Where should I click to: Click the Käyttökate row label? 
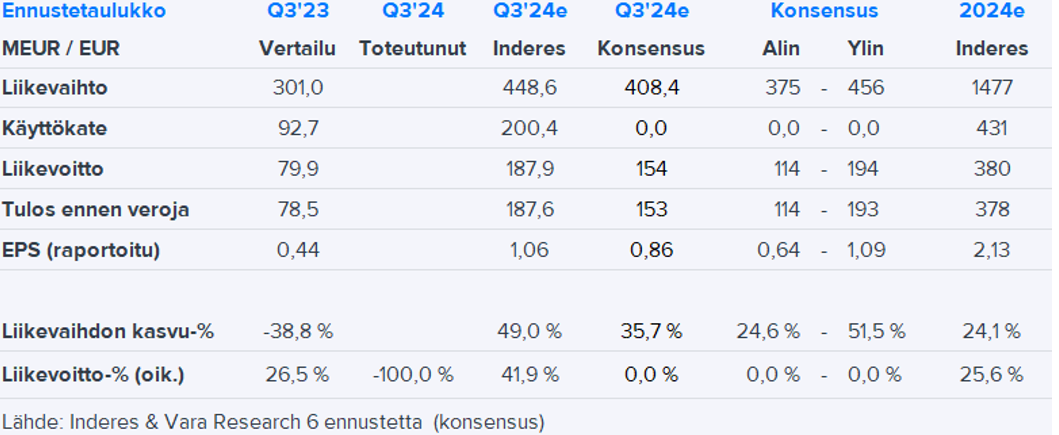coord(55,128)
